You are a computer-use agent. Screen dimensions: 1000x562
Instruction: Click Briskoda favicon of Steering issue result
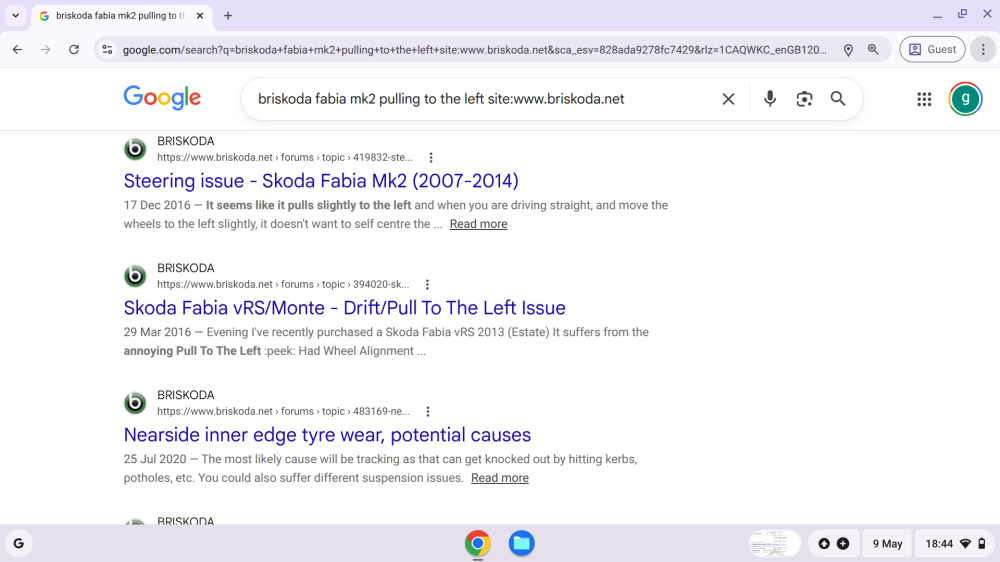pyautogui.click(x=135, y=149)
